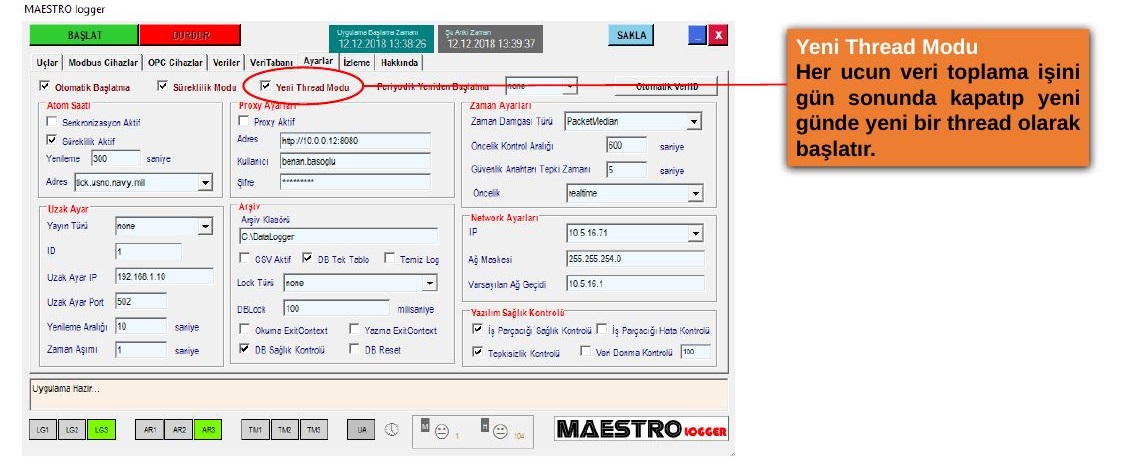This screenshot has width=1134, height=469.
Task: Click the TM3 status indicator
Action: [313, 430]
